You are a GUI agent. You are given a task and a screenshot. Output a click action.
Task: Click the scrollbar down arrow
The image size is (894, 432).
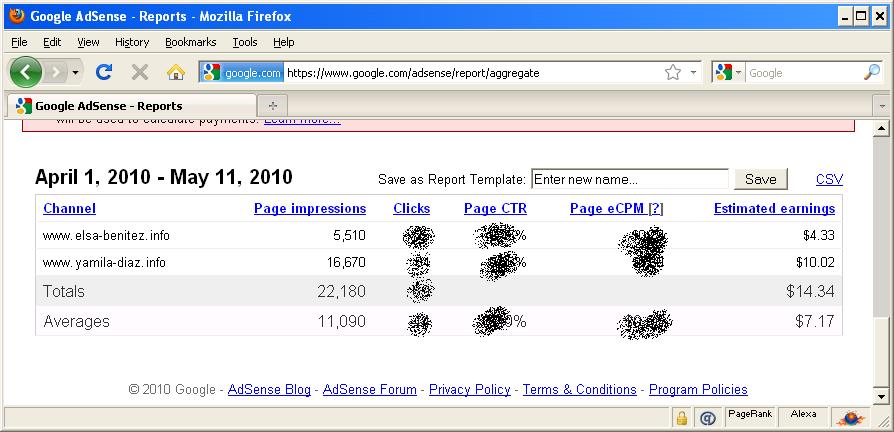click(881, 396)
